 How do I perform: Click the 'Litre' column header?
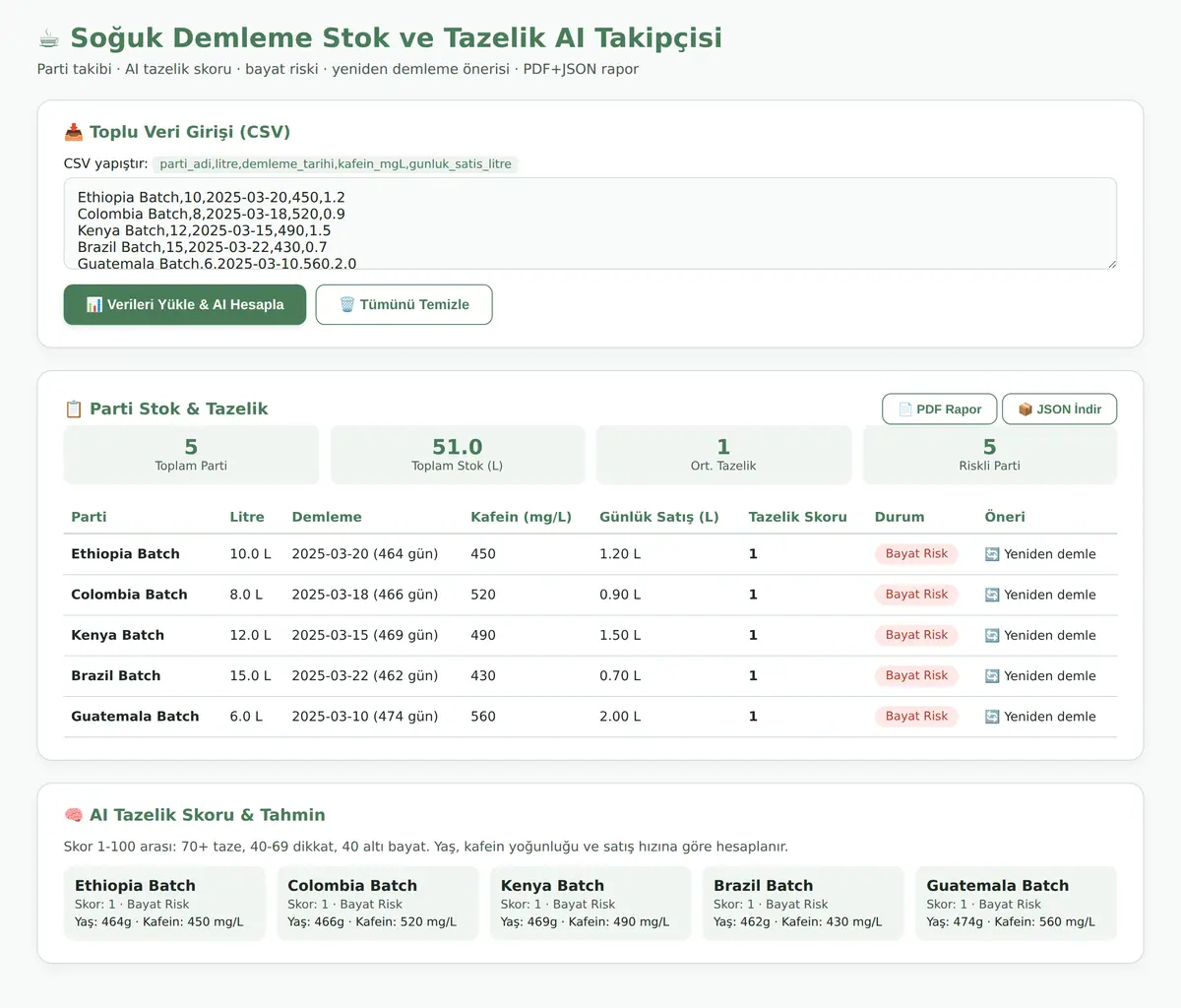[x=247, y=517]
